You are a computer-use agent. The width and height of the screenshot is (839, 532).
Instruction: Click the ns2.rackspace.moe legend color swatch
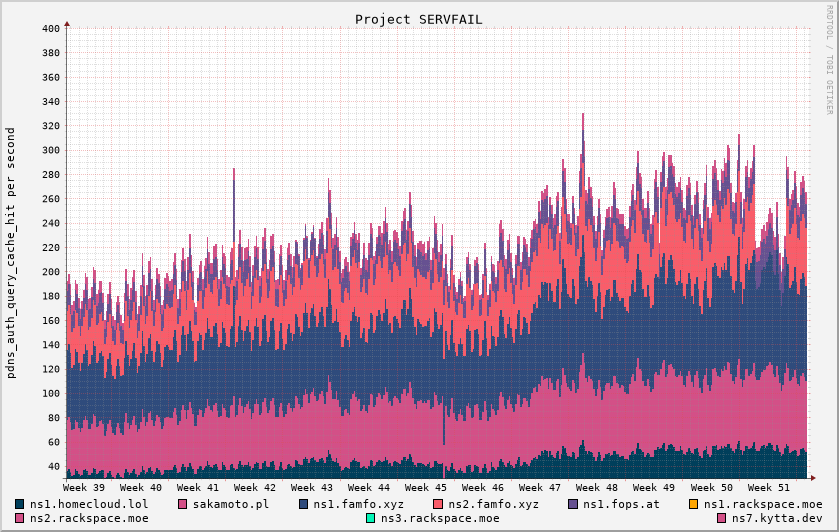coord(20,518)
